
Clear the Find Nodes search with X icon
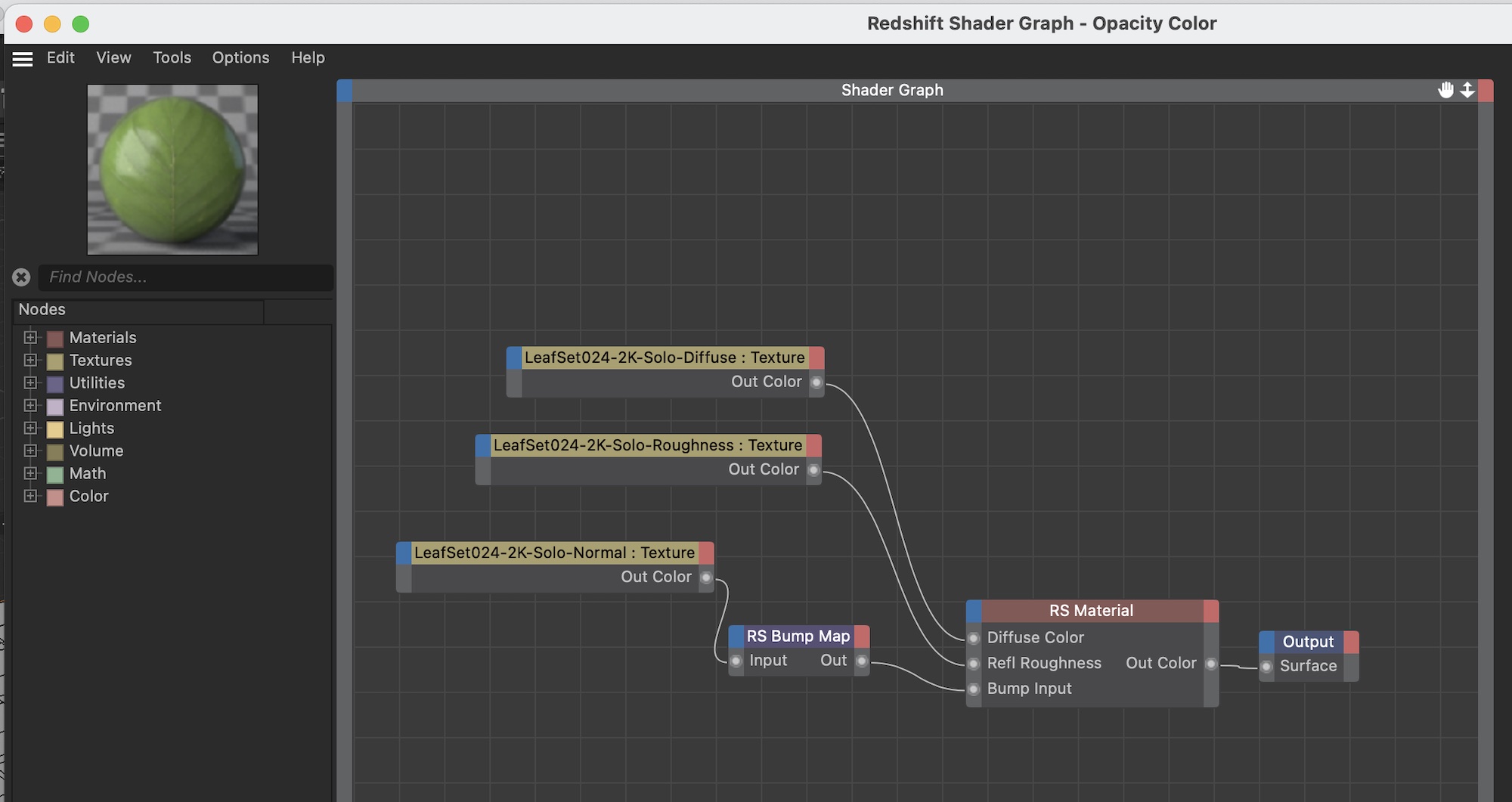tap(21, 277)
